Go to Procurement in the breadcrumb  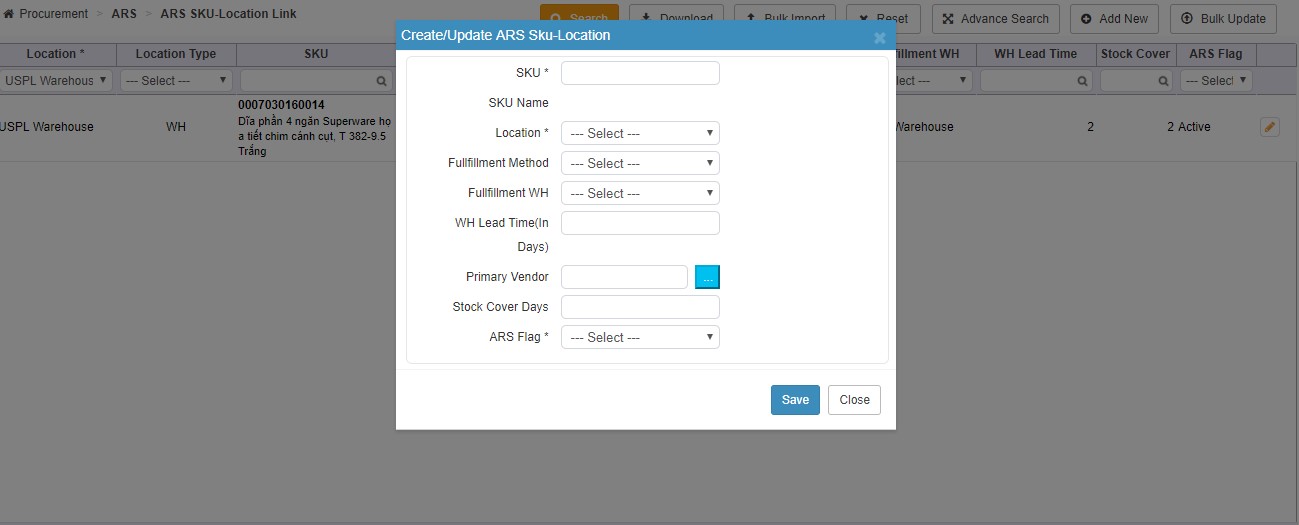54,14
